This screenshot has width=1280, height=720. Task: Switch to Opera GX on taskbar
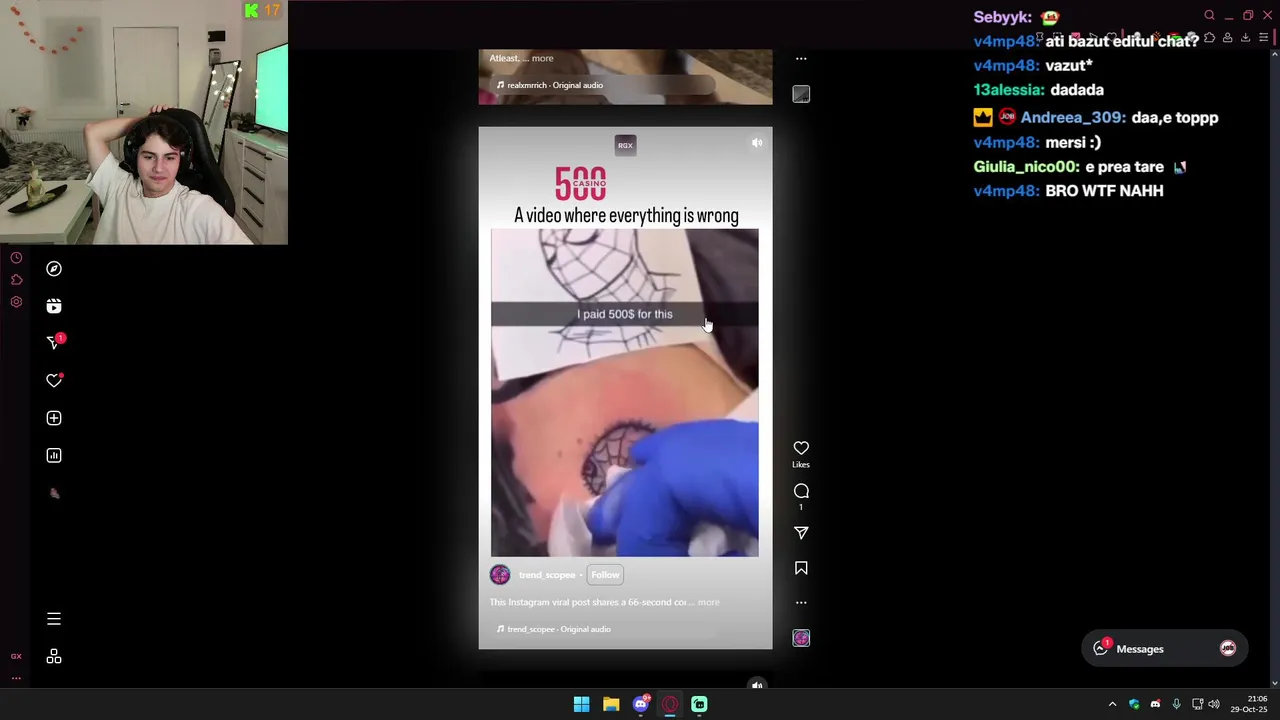(x=670, y=704)
